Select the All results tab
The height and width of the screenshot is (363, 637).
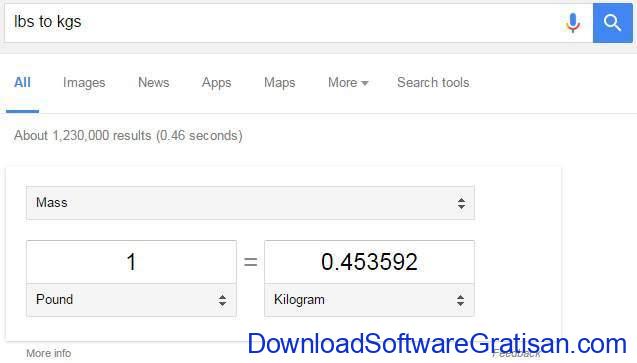pyautogui.click(x=22, y=82)
